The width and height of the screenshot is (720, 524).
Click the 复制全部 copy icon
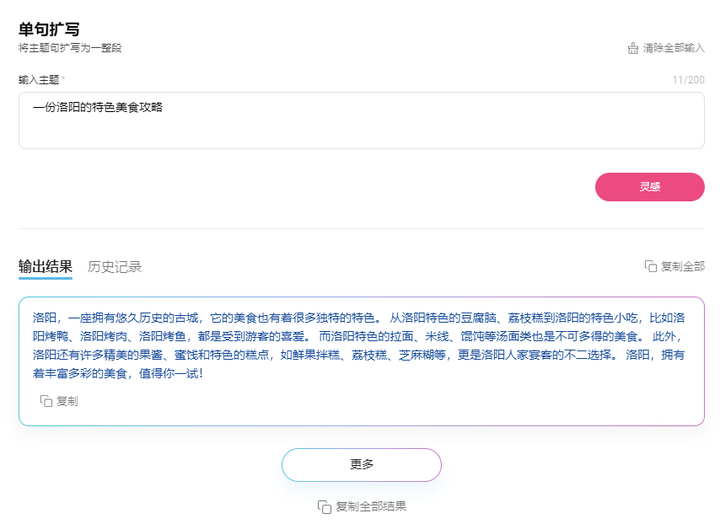(651, 266)
